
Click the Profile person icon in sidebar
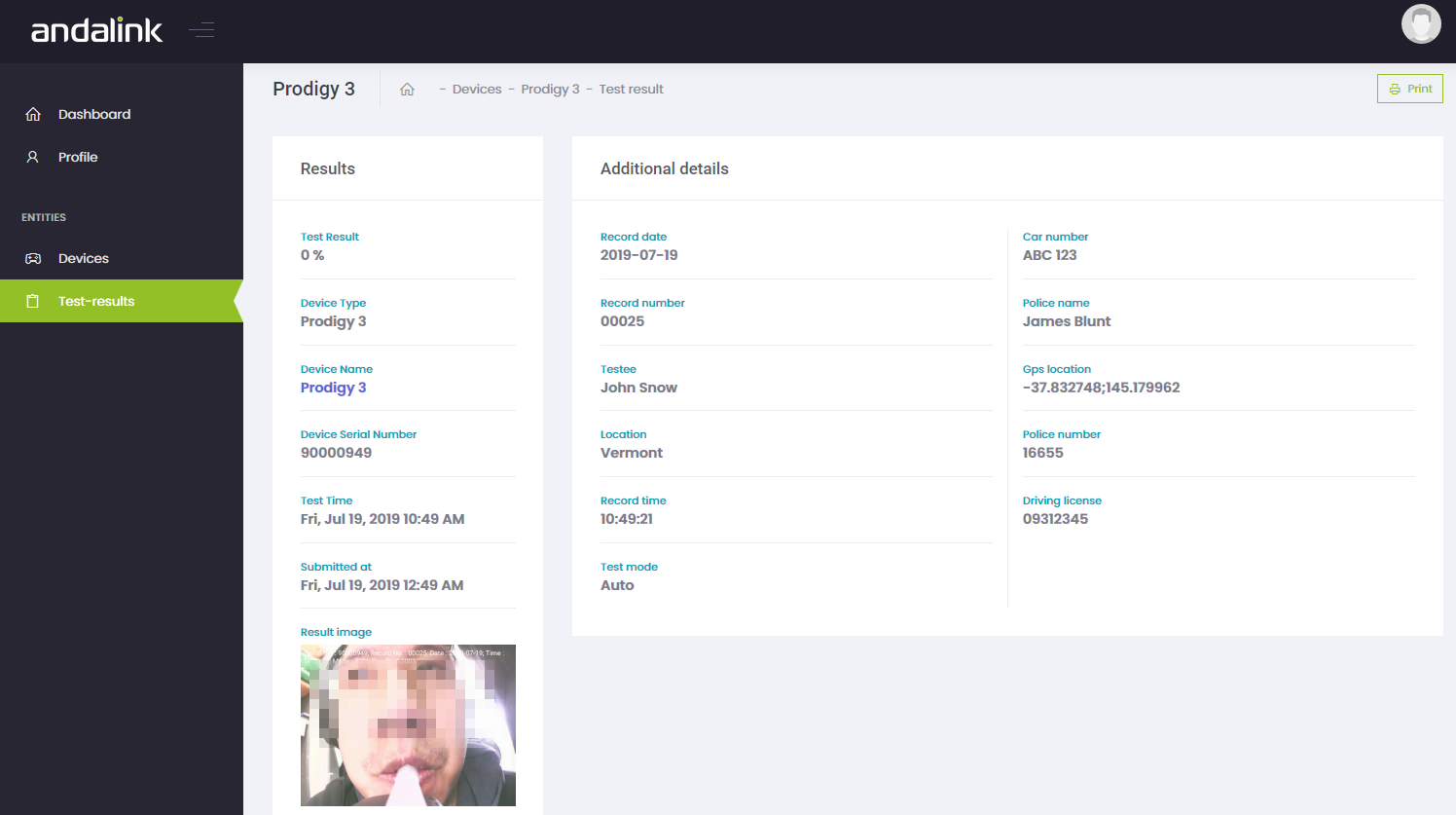point(33,157)
